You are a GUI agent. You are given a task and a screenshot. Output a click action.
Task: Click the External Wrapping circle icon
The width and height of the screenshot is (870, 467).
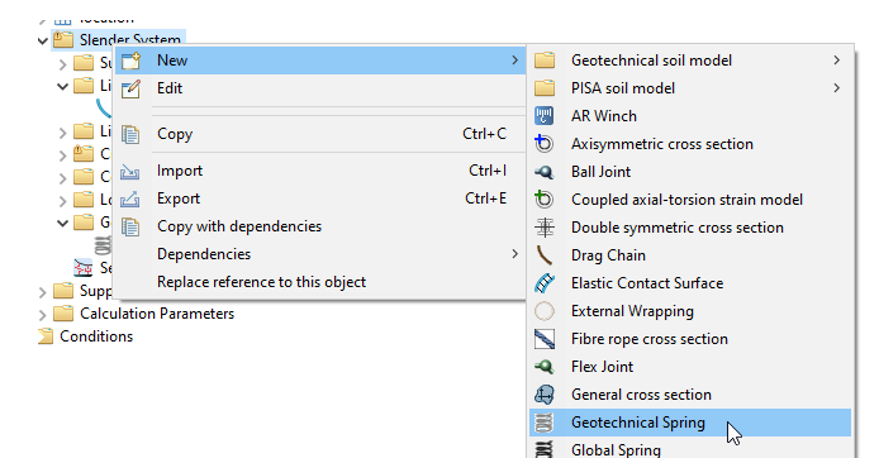545,311
